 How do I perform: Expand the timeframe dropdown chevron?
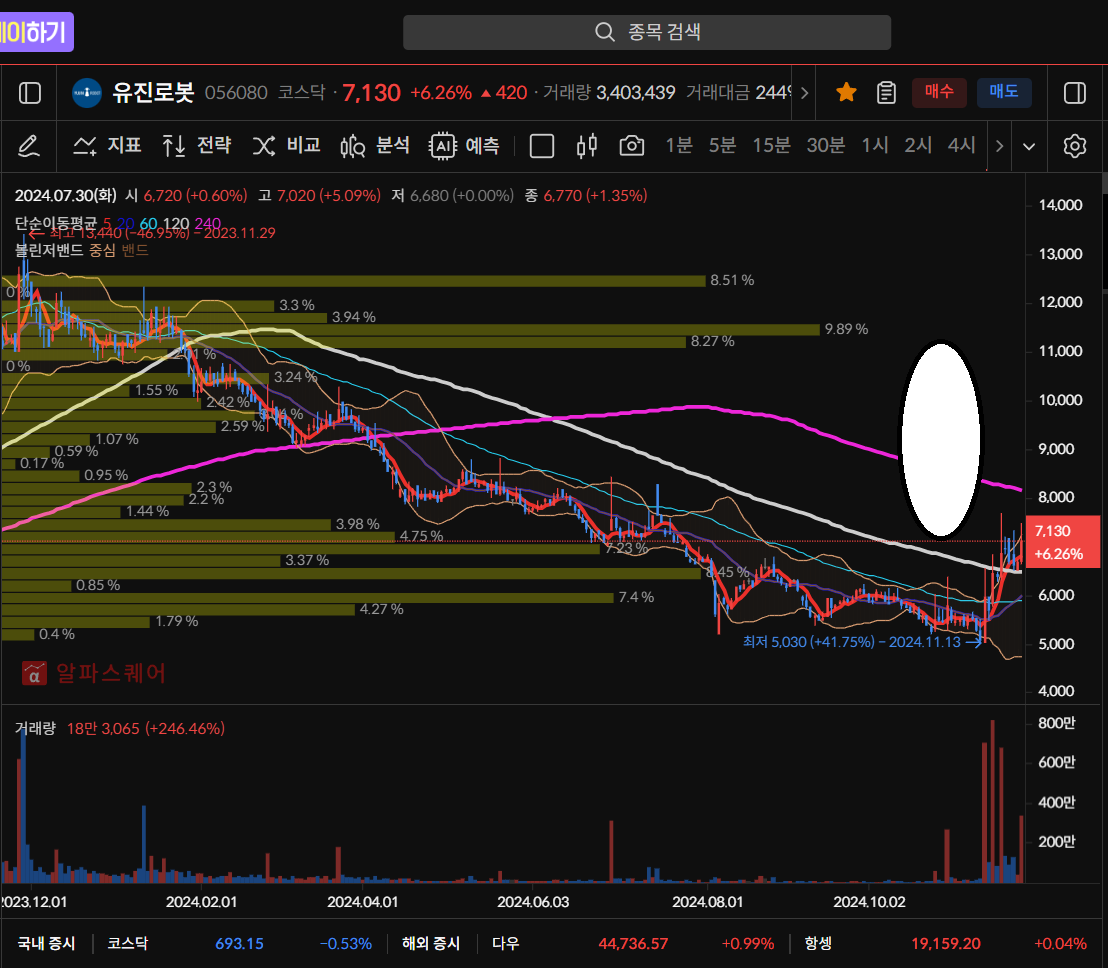(1029, 147)
